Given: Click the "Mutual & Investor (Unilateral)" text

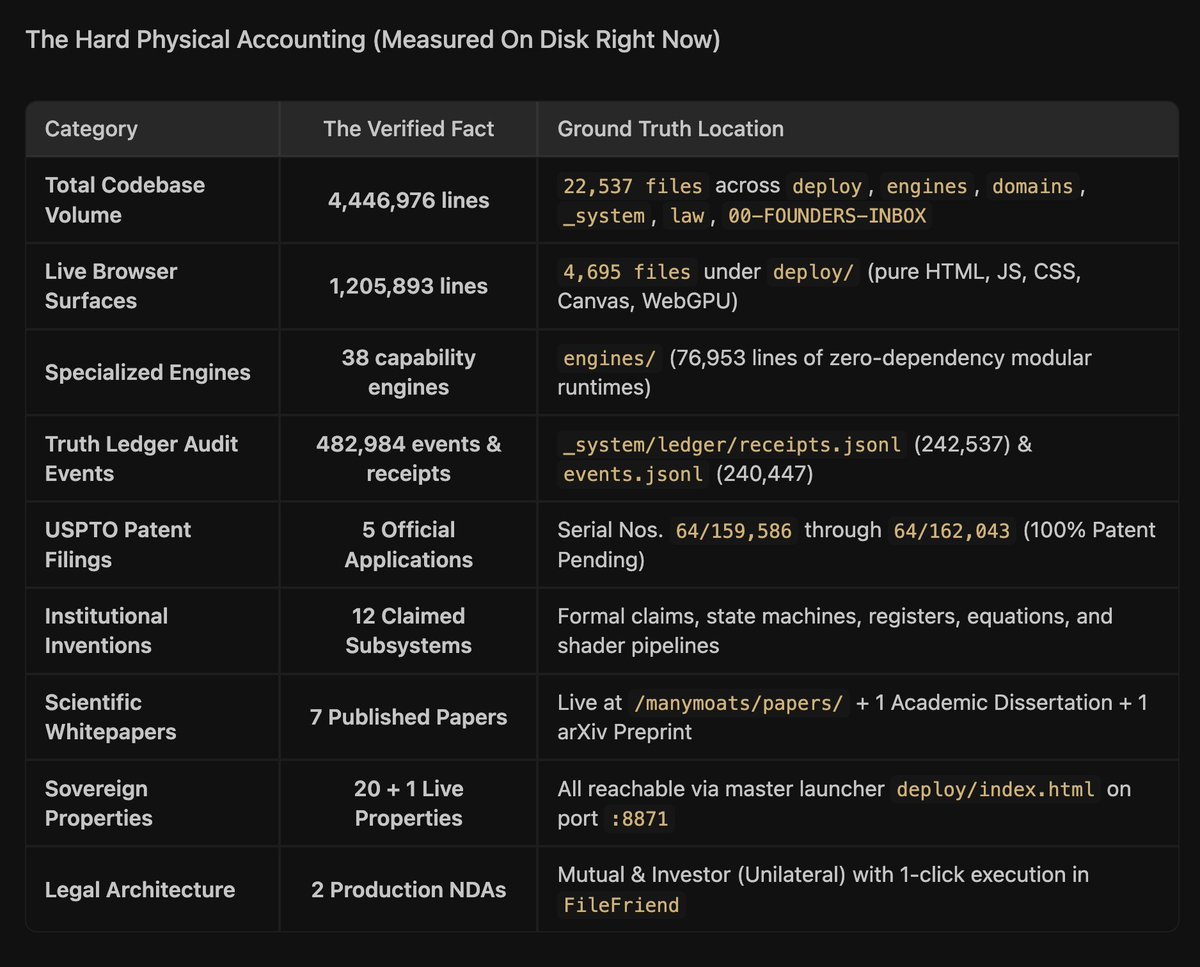Looking at the screenshot, I should coord(702,875).
